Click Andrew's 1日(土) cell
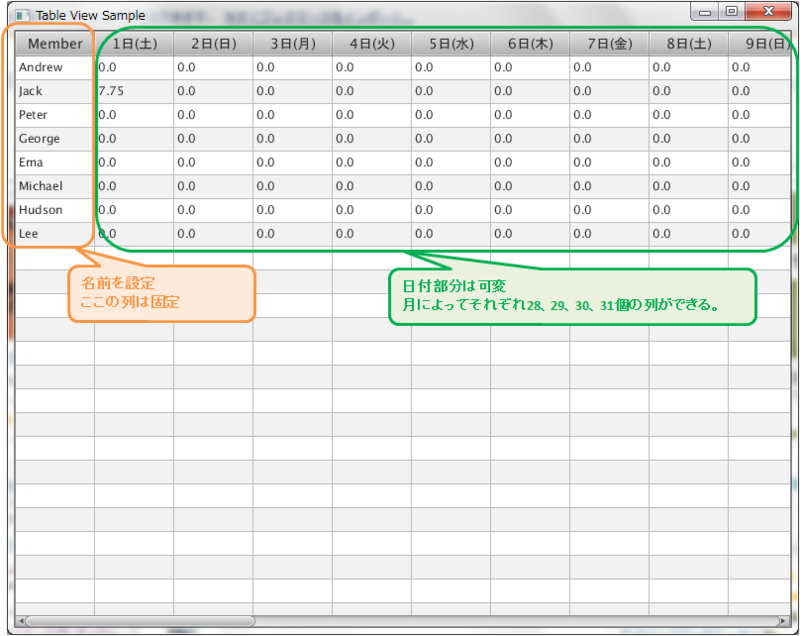 coord(134,67)
